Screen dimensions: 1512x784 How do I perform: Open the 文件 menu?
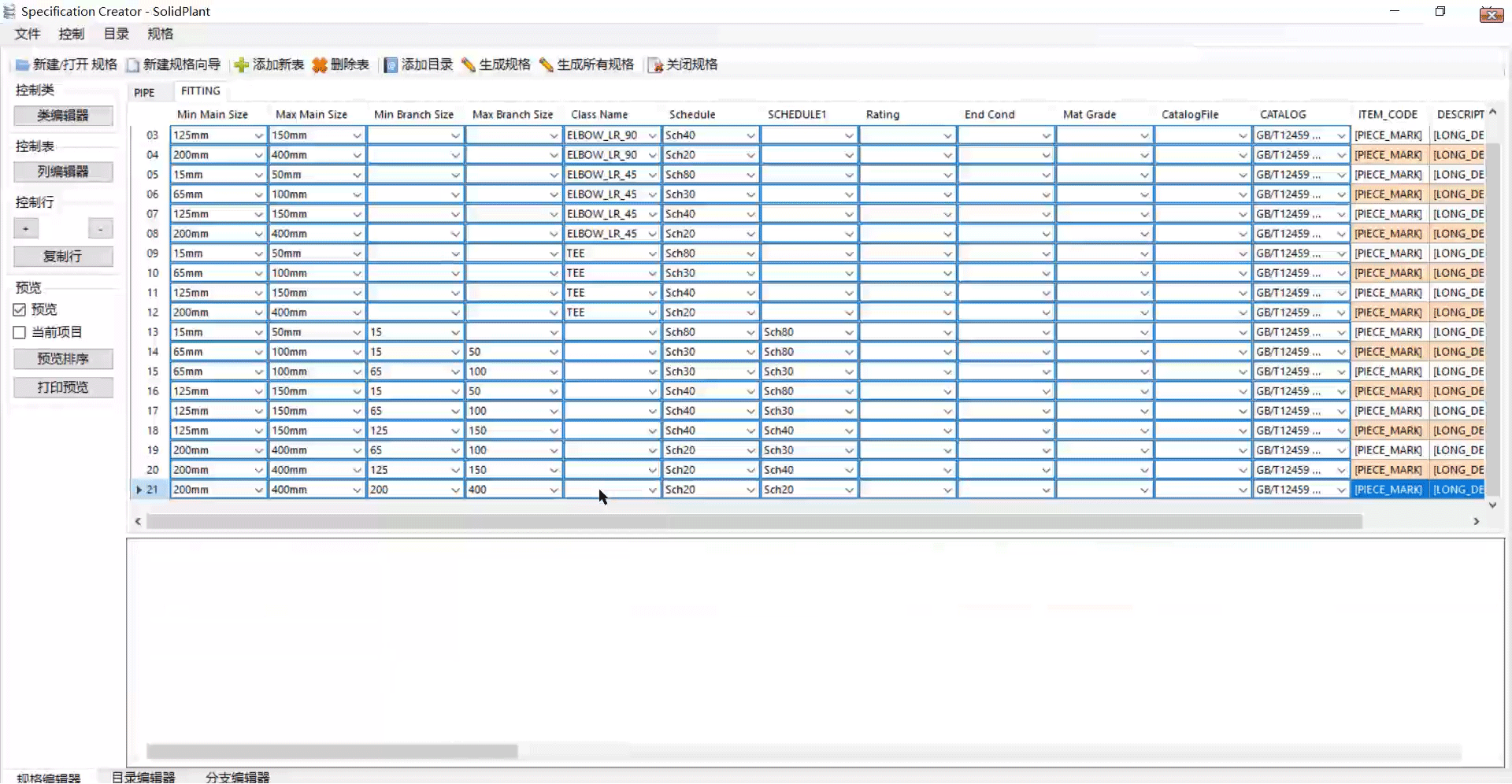[x=28, y=34]
